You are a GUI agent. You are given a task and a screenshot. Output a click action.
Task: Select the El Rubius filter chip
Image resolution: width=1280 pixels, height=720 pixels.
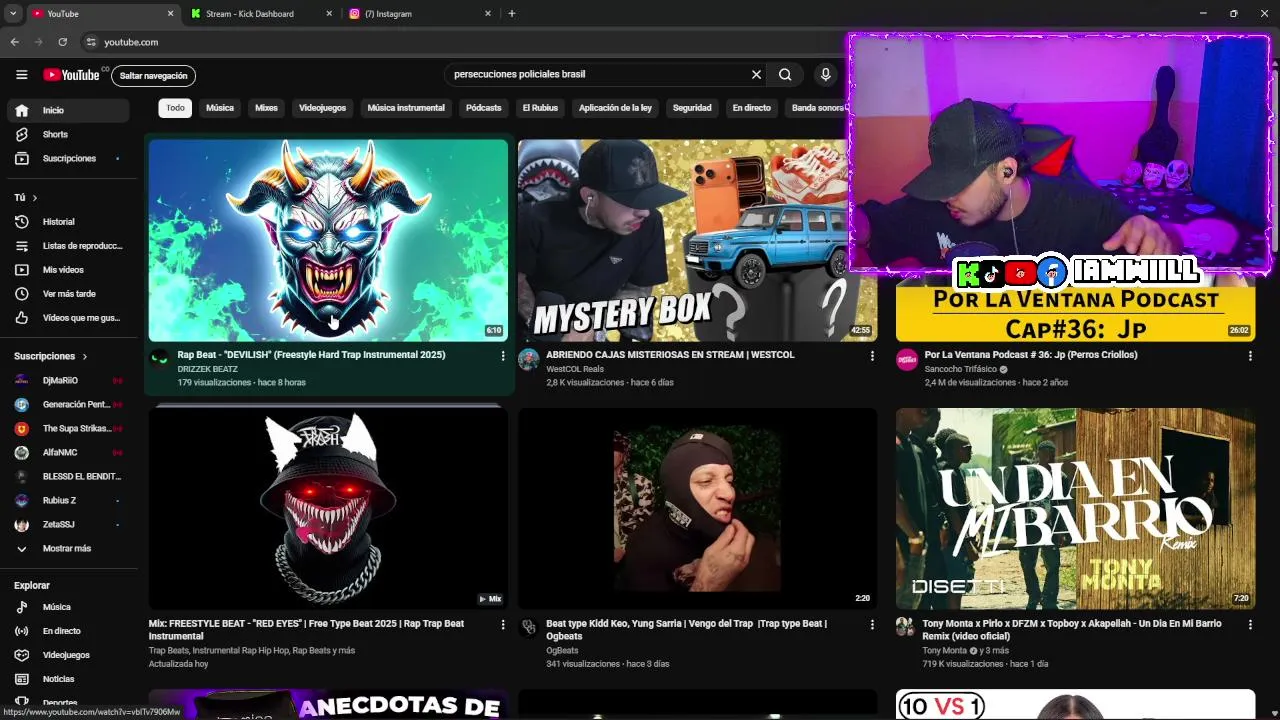click(x=540, y=108)
